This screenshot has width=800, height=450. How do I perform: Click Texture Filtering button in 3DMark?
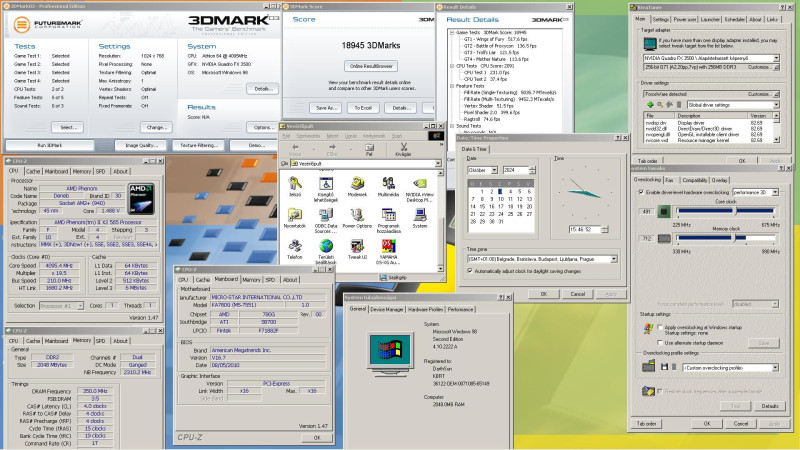point(198,145)
